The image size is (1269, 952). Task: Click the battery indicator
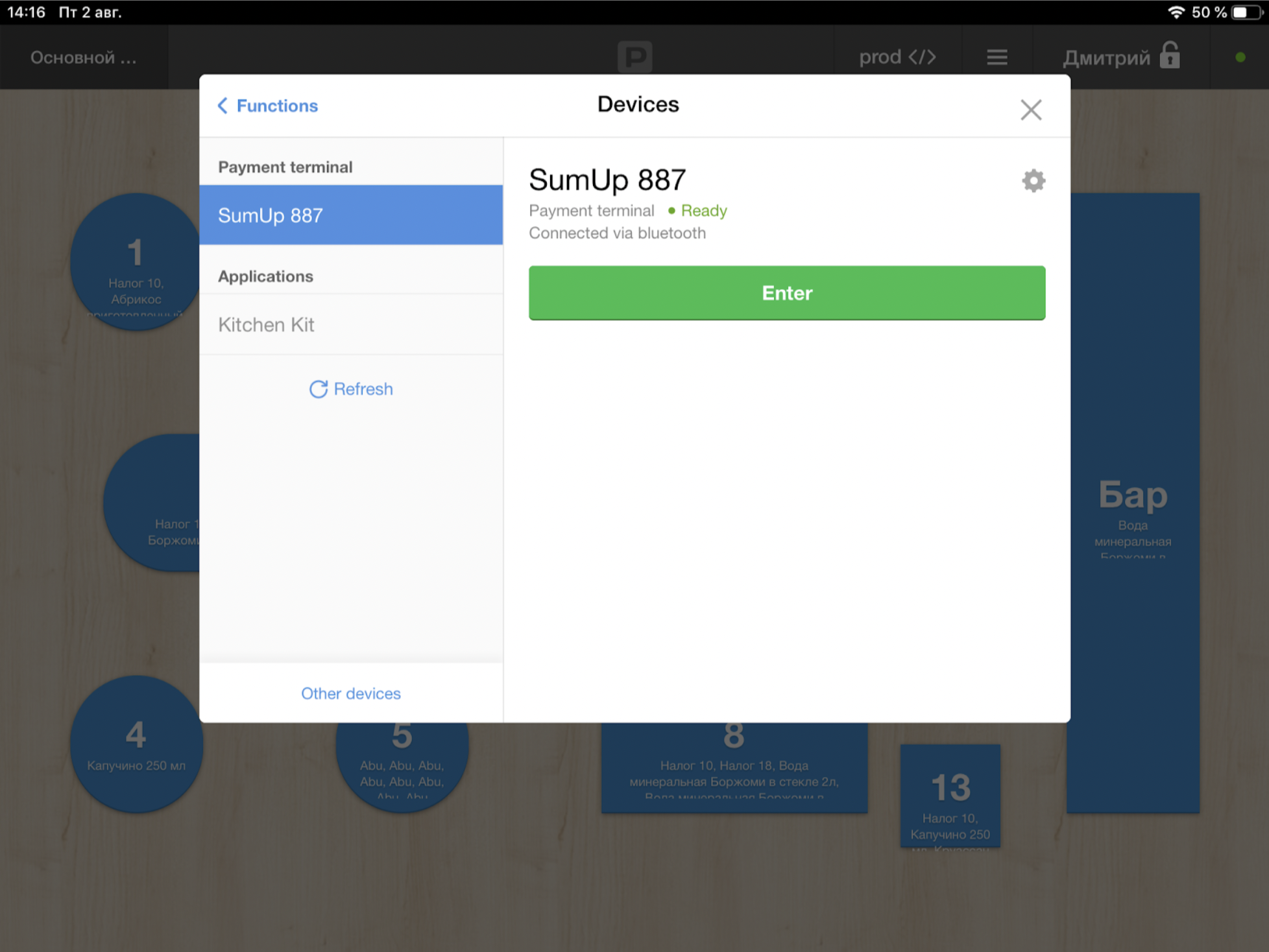[x=1247, y=12]
